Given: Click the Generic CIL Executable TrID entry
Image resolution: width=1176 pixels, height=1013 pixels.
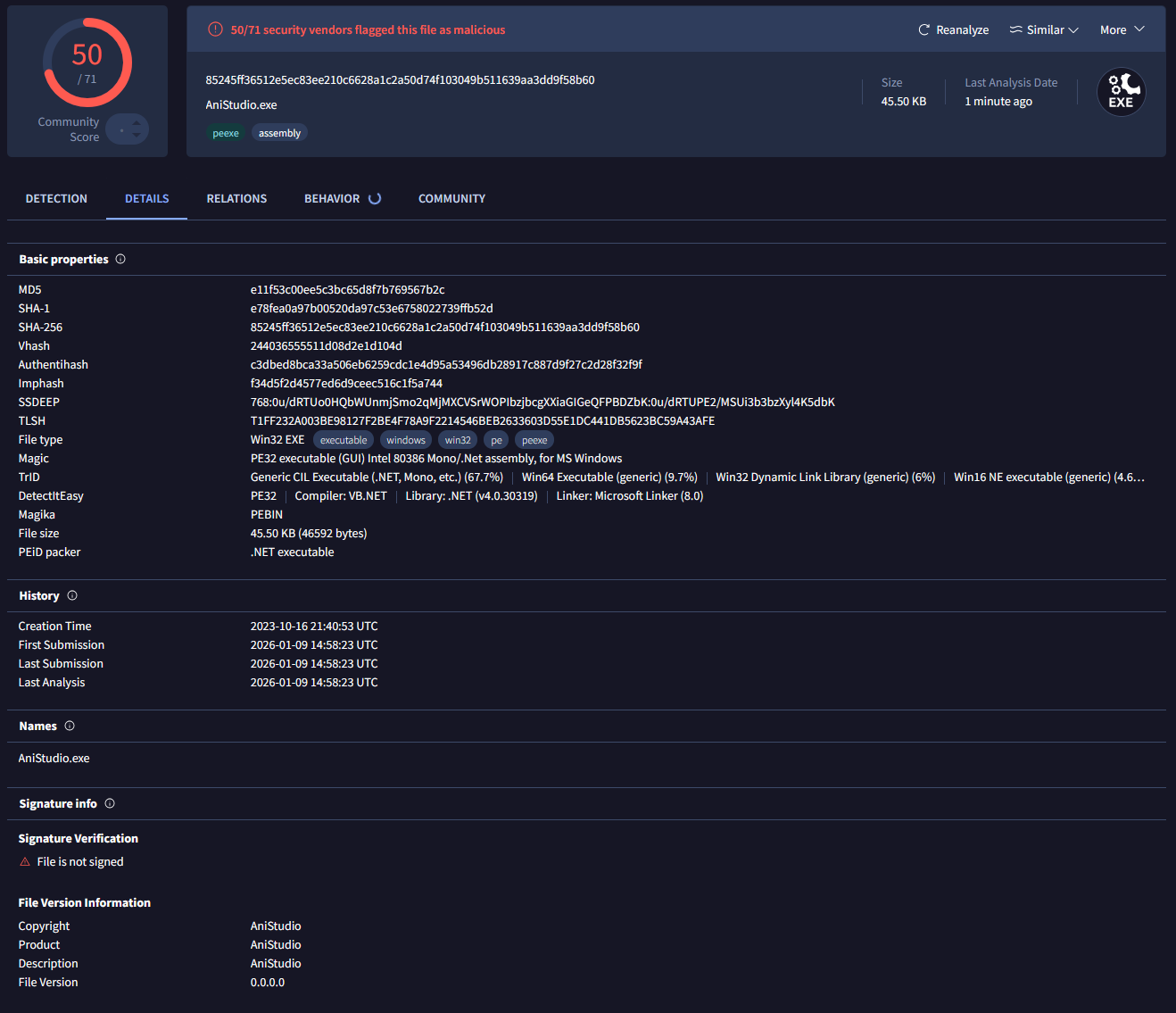Looking at the screenshot, I should click(377, 477).
